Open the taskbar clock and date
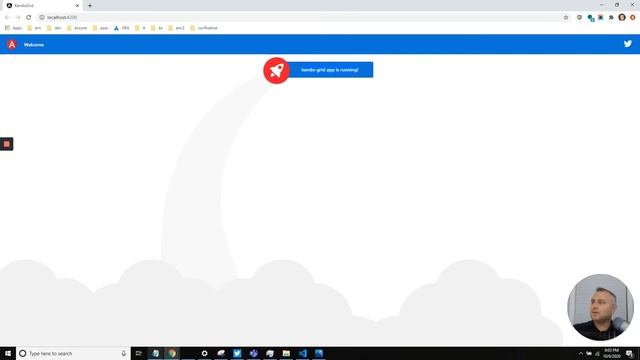This screenshot has height=360, width=640. (x=611, y=353)
